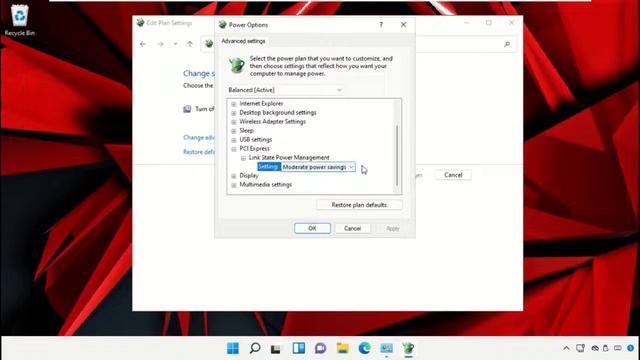Screen dimensions: 640x360
Task: Click the settings tree vertical scrollbar
Action: pyautogui.click(x=397, y=155)
